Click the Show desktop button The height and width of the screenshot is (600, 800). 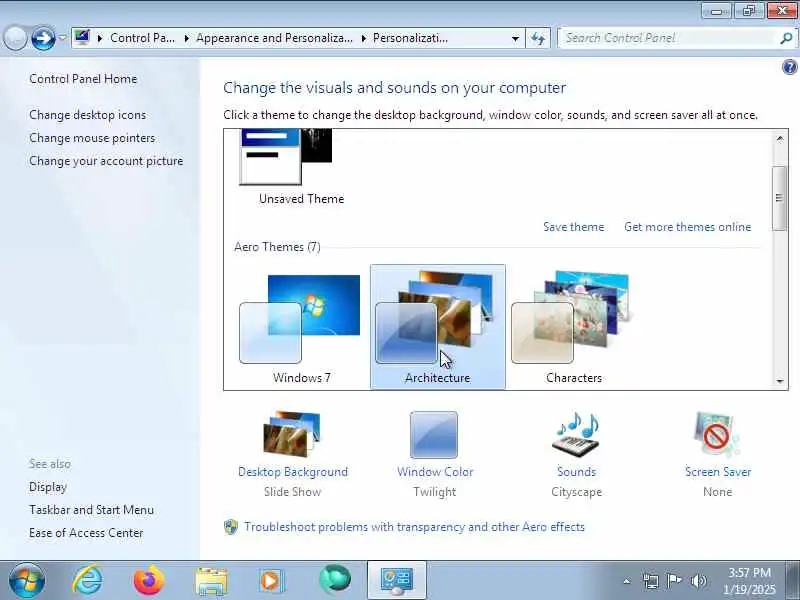pyautogui.click(x=793, y=581)
